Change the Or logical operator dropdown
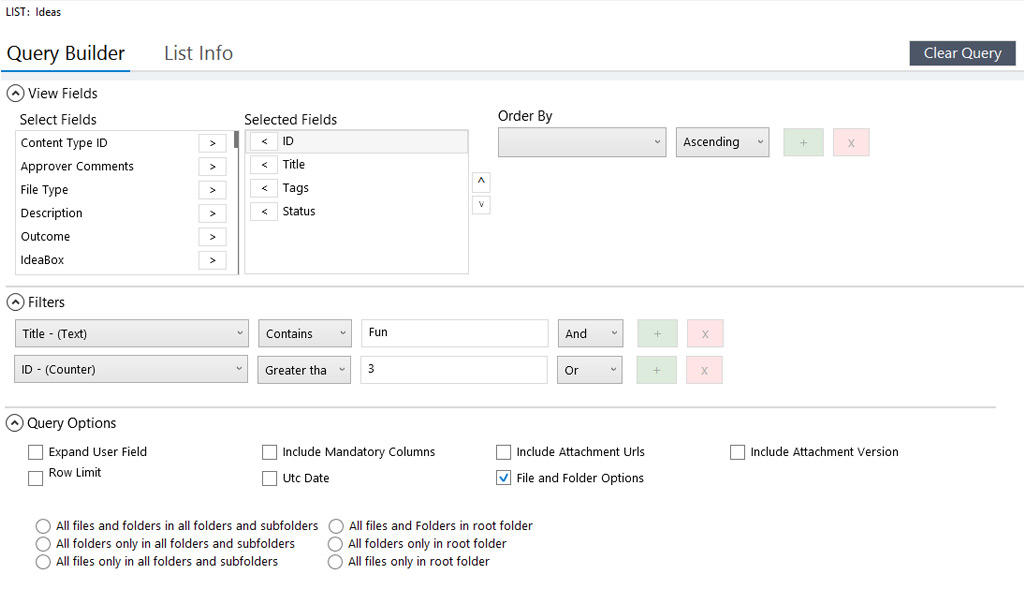The width and height of the screenshot is (1024, 600). tap(590, 370)
